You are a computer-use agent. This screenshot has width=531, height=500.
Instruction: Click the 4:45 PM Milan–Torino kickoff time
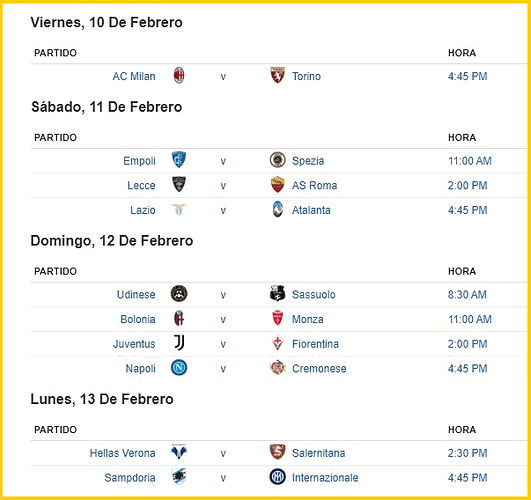467,76
